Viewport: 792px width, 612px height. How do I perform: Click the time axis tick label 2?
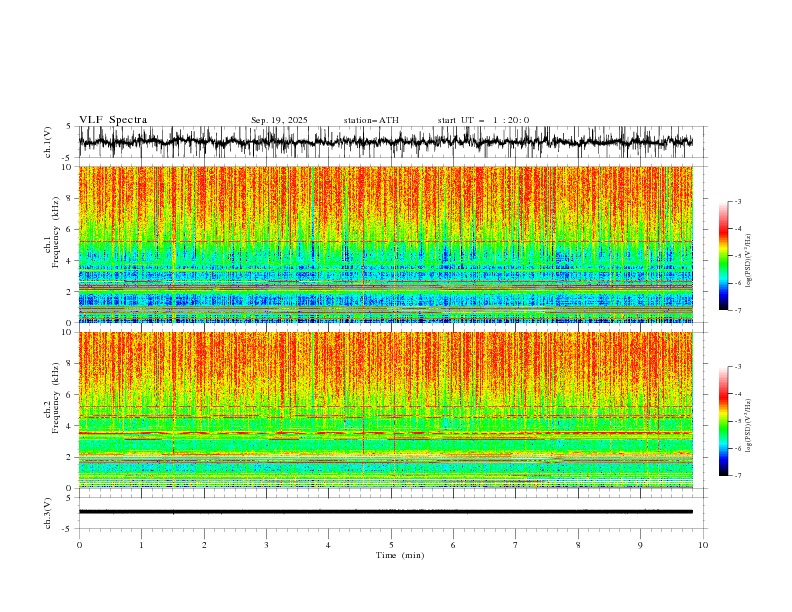pos(204,545)
